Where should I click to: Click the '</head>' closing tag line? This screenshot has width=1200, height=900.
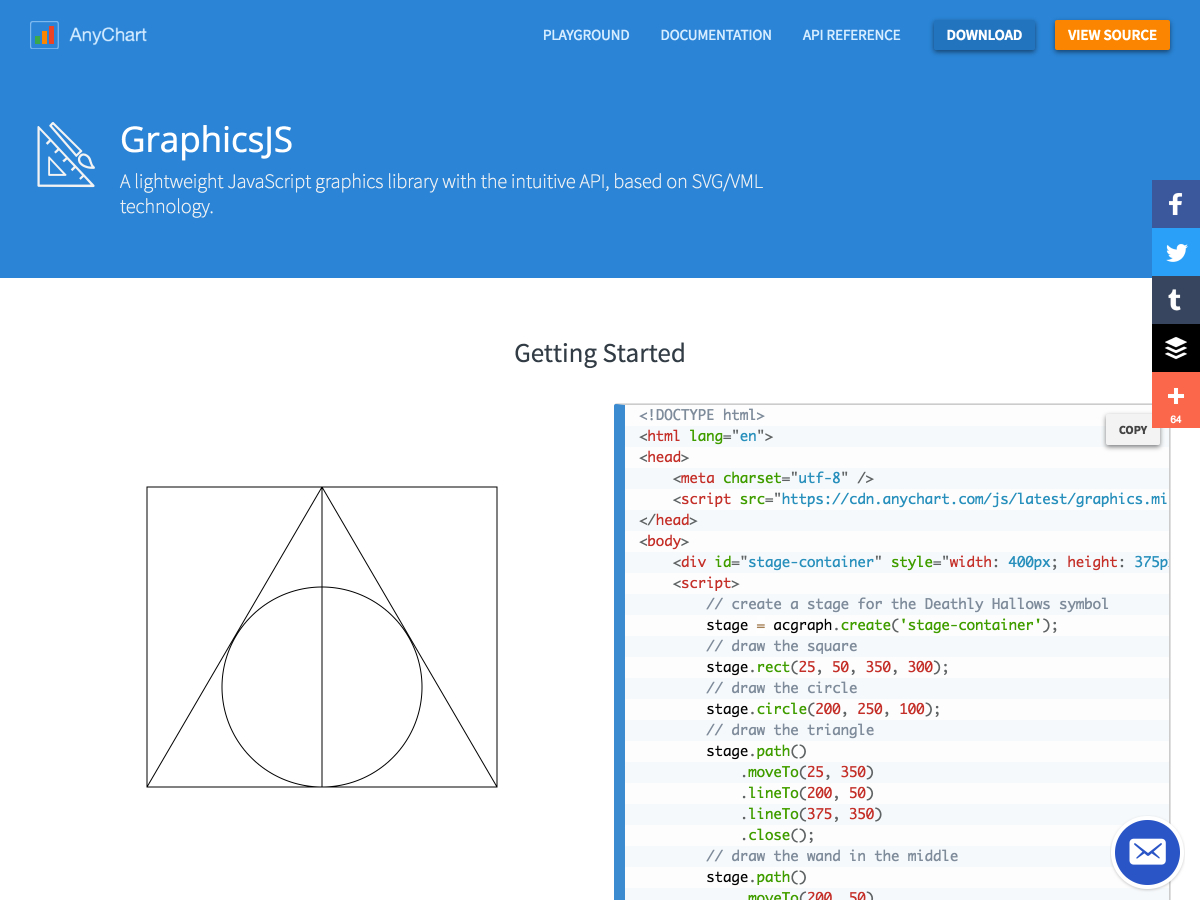668,520
